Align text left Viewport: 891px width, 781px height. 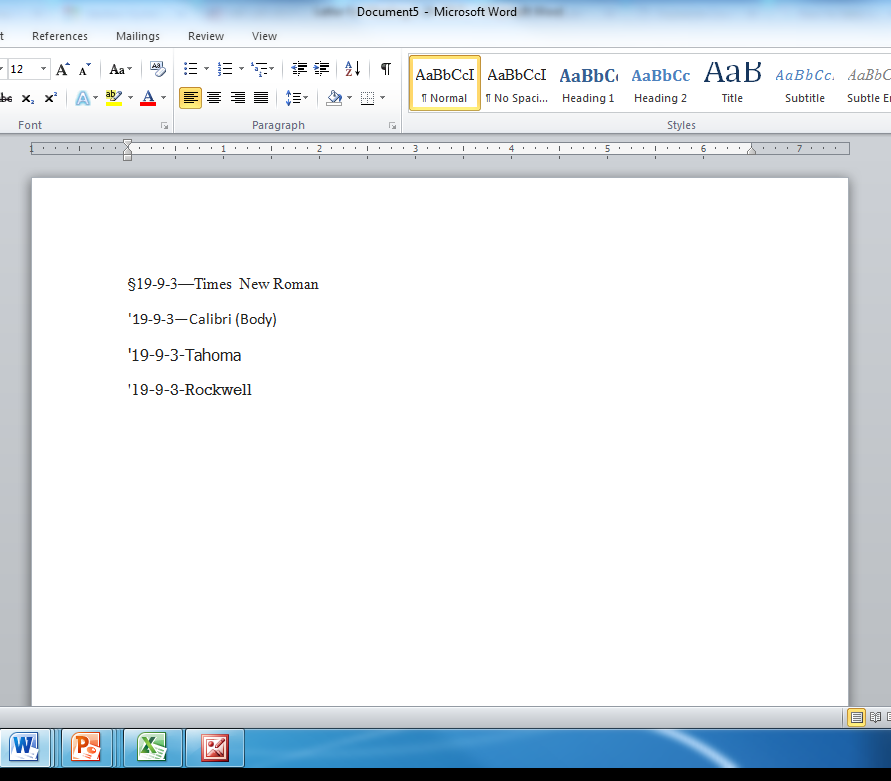(190, 98)
